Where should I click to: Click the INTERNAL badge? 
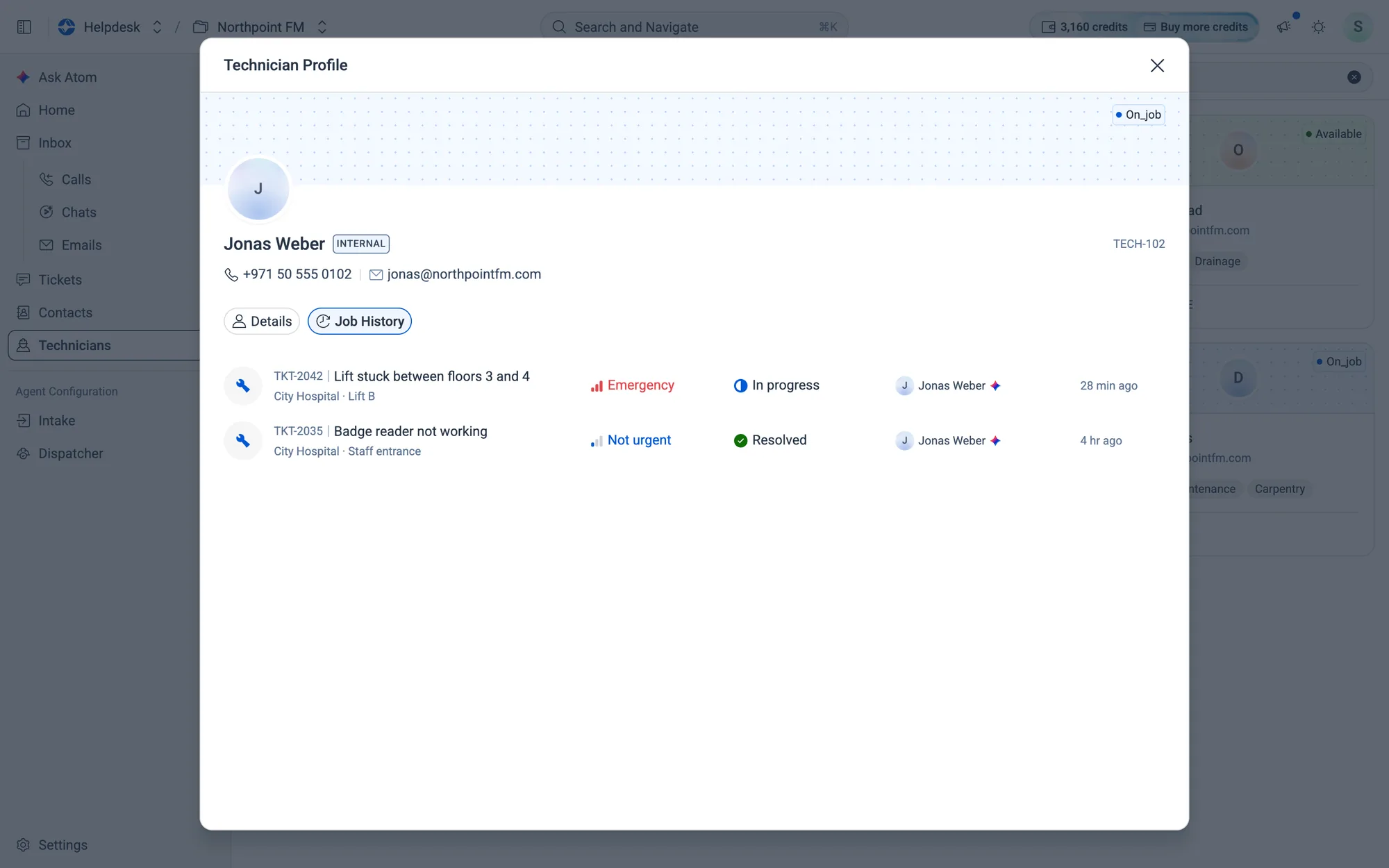point(361,244)
